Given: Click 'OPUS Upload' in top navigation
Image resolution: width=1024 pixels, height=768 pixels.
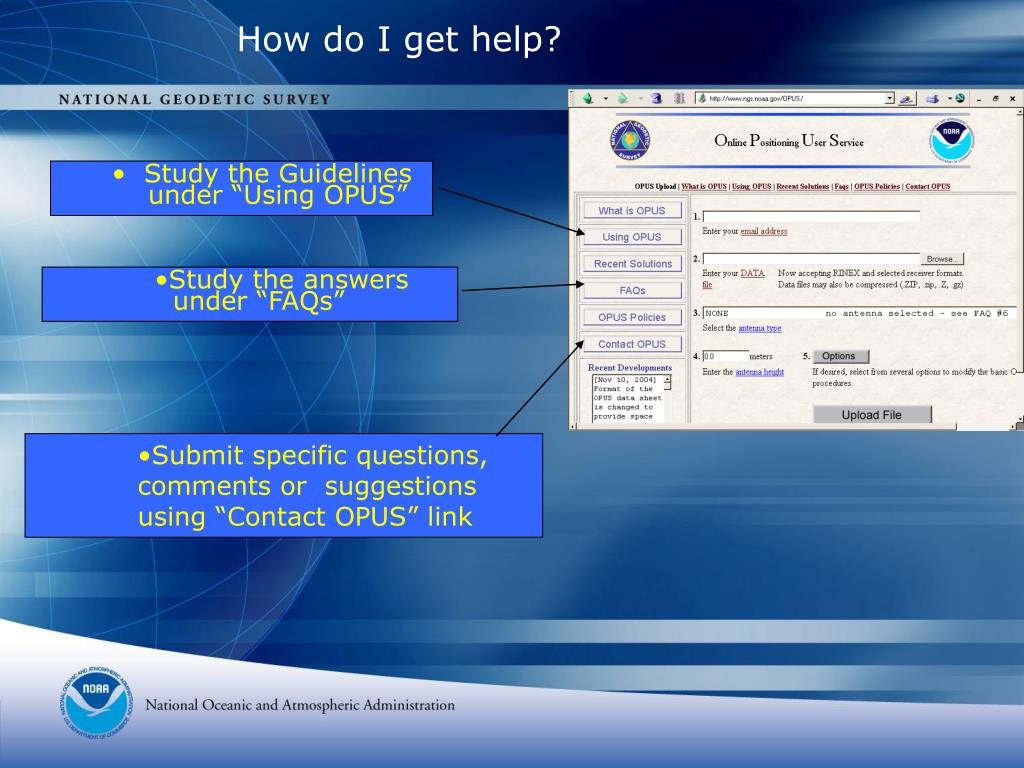Looking at the screenshot, I should tap(655, 186).
